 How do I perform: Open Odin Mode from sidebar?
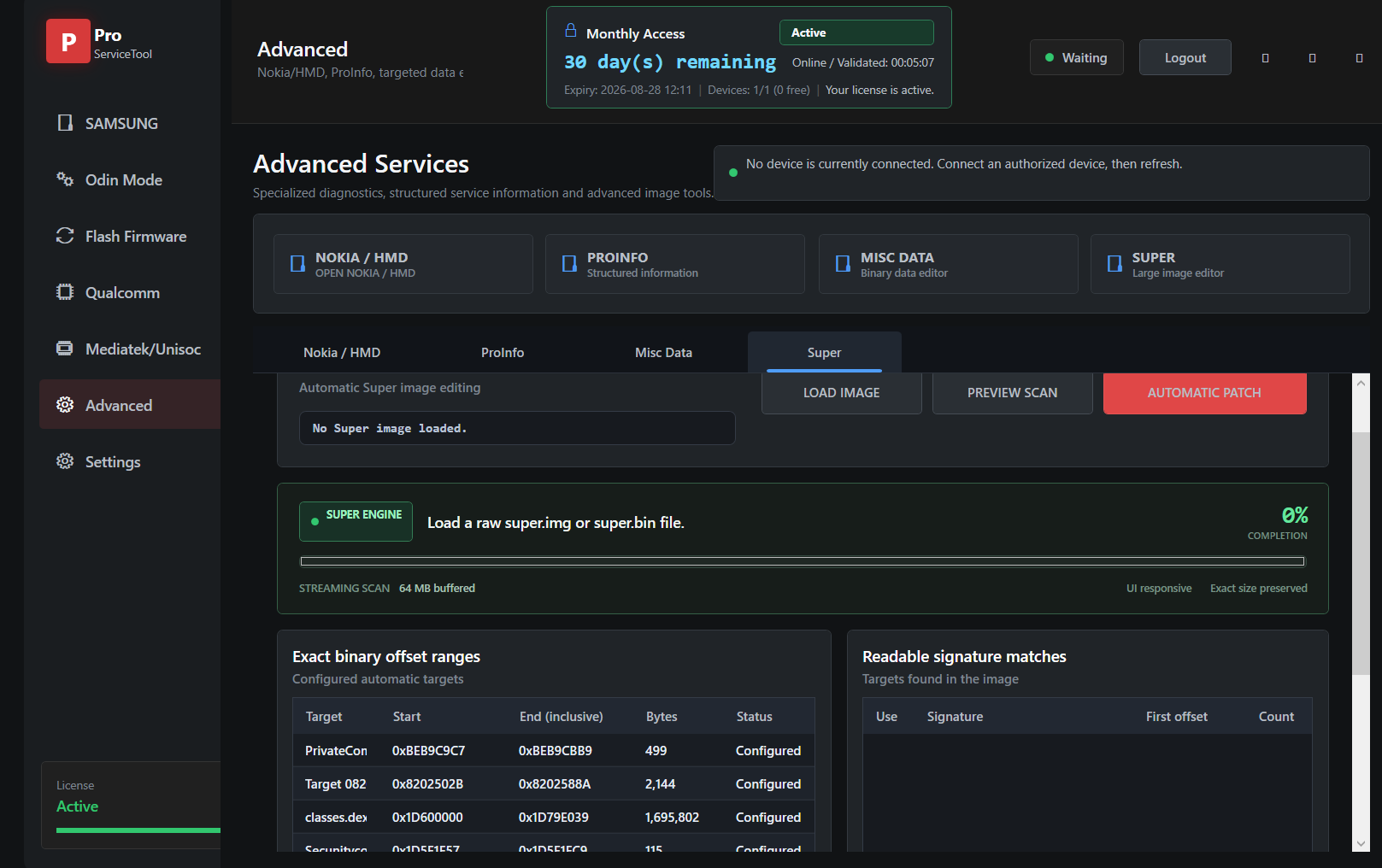130,179
